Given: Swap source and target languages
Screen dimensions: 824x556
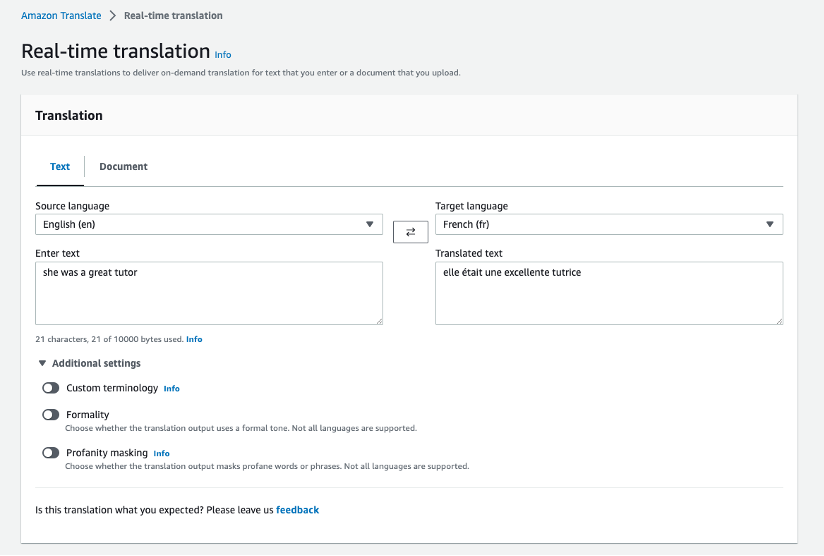Looking at the screenshot, I should click(410, 232).
